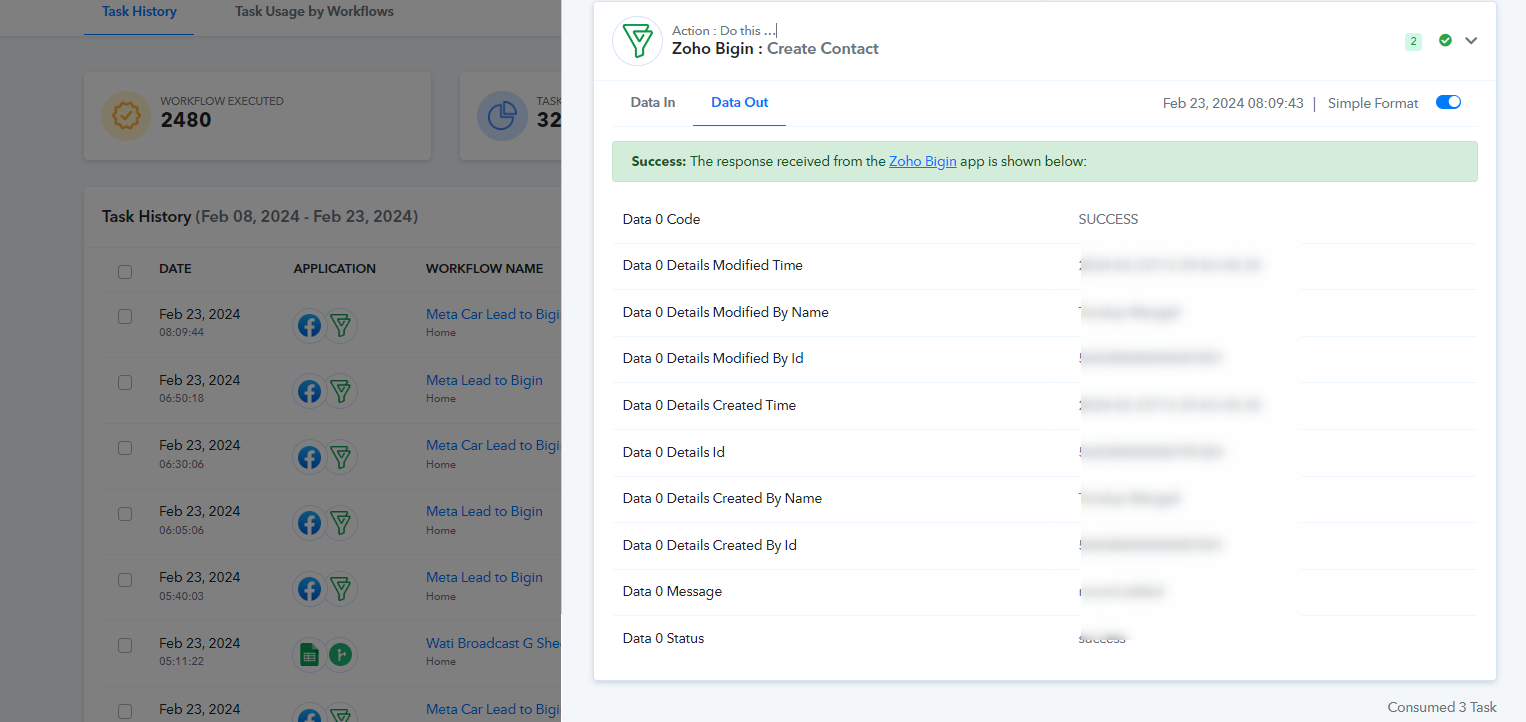Open Meta Car Lead workflow from 06:30:06
The image size is (1526, 722).
click(x=493, y=445)
